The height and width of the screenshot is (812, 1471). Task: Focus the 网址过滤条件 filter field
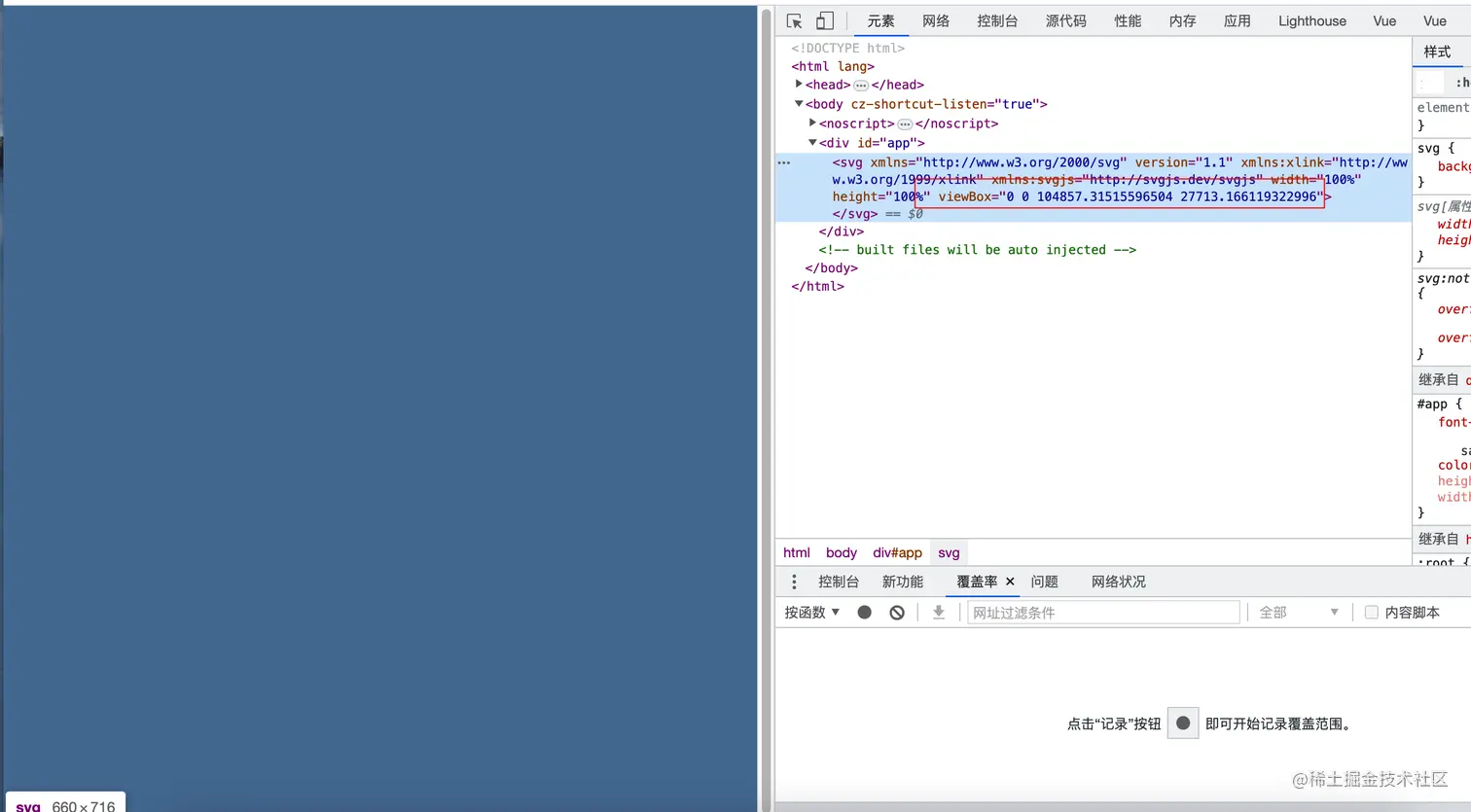coord(1103,613)
